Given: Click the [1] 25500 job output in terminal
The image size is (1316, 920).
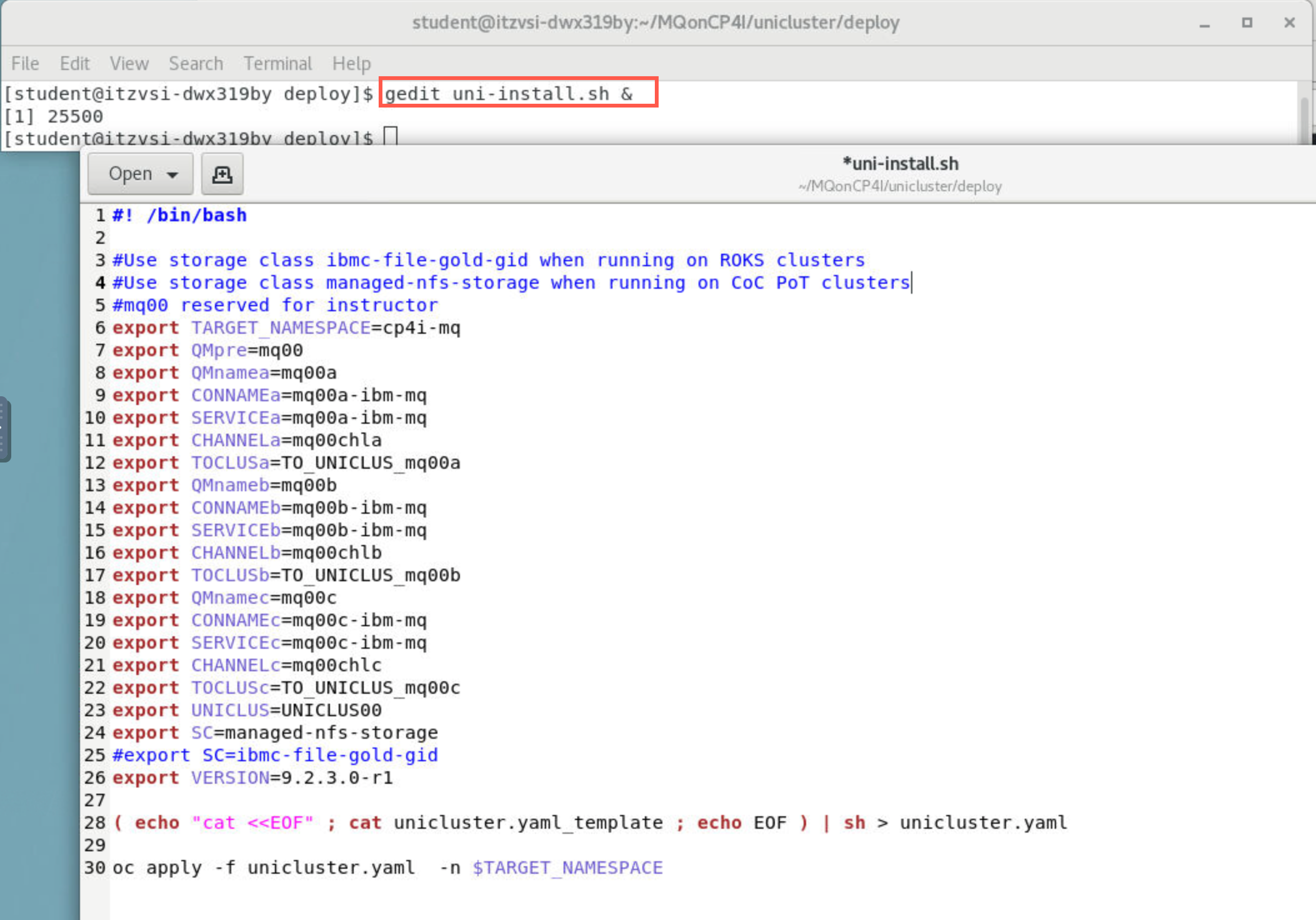Looking at the screenshot, I should (x=53, y=116).
